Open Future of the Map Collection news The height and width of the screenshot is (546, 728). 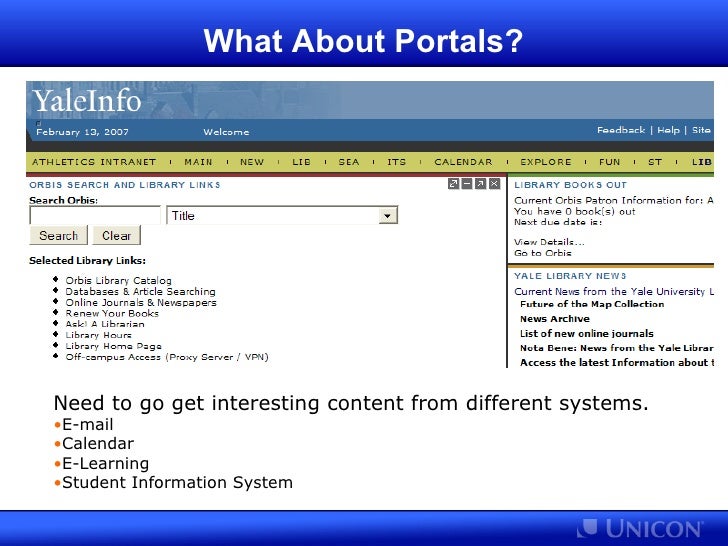click(592, 304)
